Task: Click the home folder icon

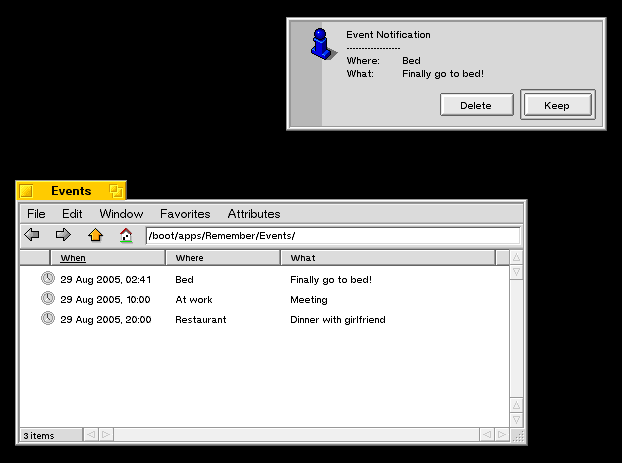Action: [x=125, y=235]
